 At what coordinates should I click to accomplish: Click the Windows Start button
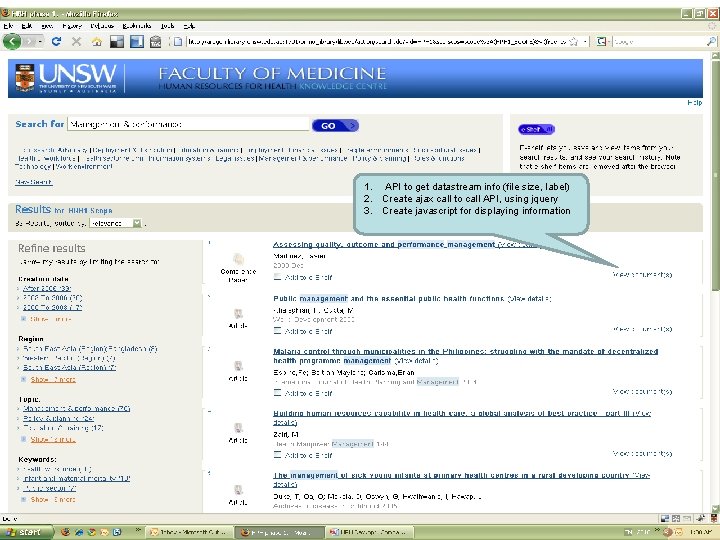tap(27, 532)
